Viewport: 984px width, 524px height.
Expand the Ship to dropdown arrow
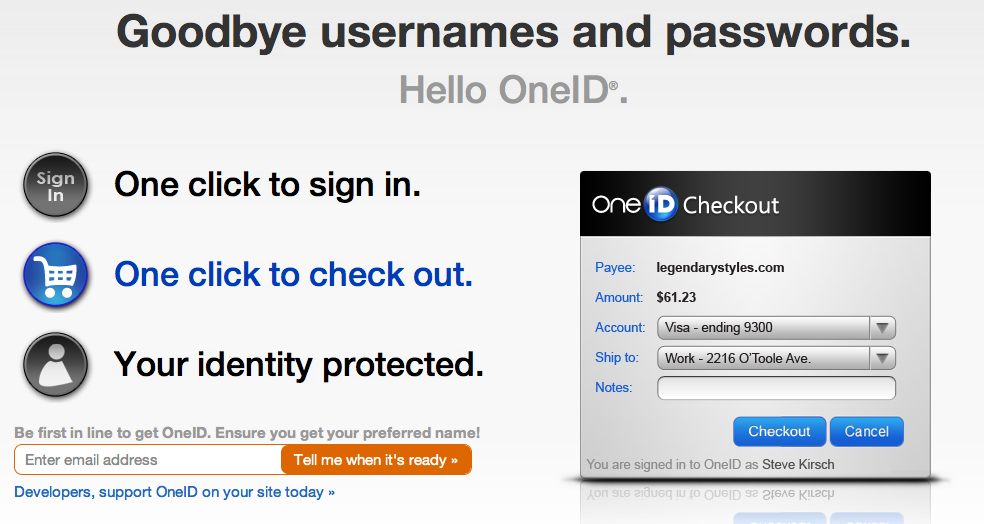[x=882, y=358]
